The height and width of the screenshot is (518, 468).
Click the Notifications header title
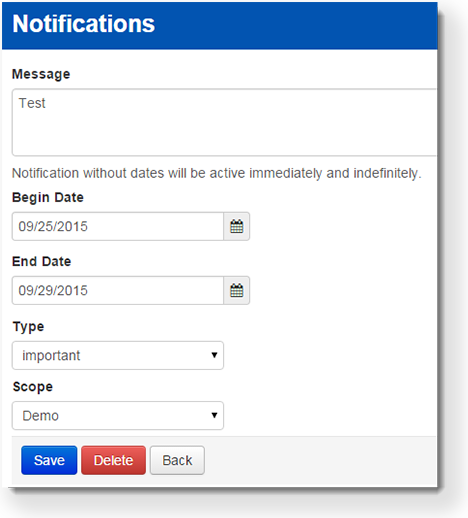click(83, 24)
